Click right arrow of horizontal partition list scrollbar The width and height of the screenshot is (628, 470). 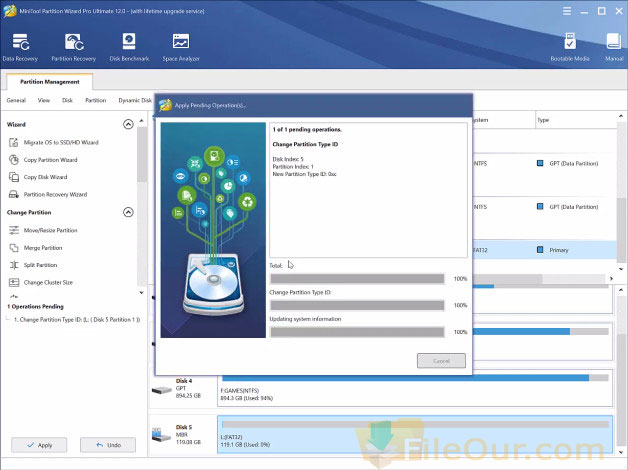click(x=611, y=278)
